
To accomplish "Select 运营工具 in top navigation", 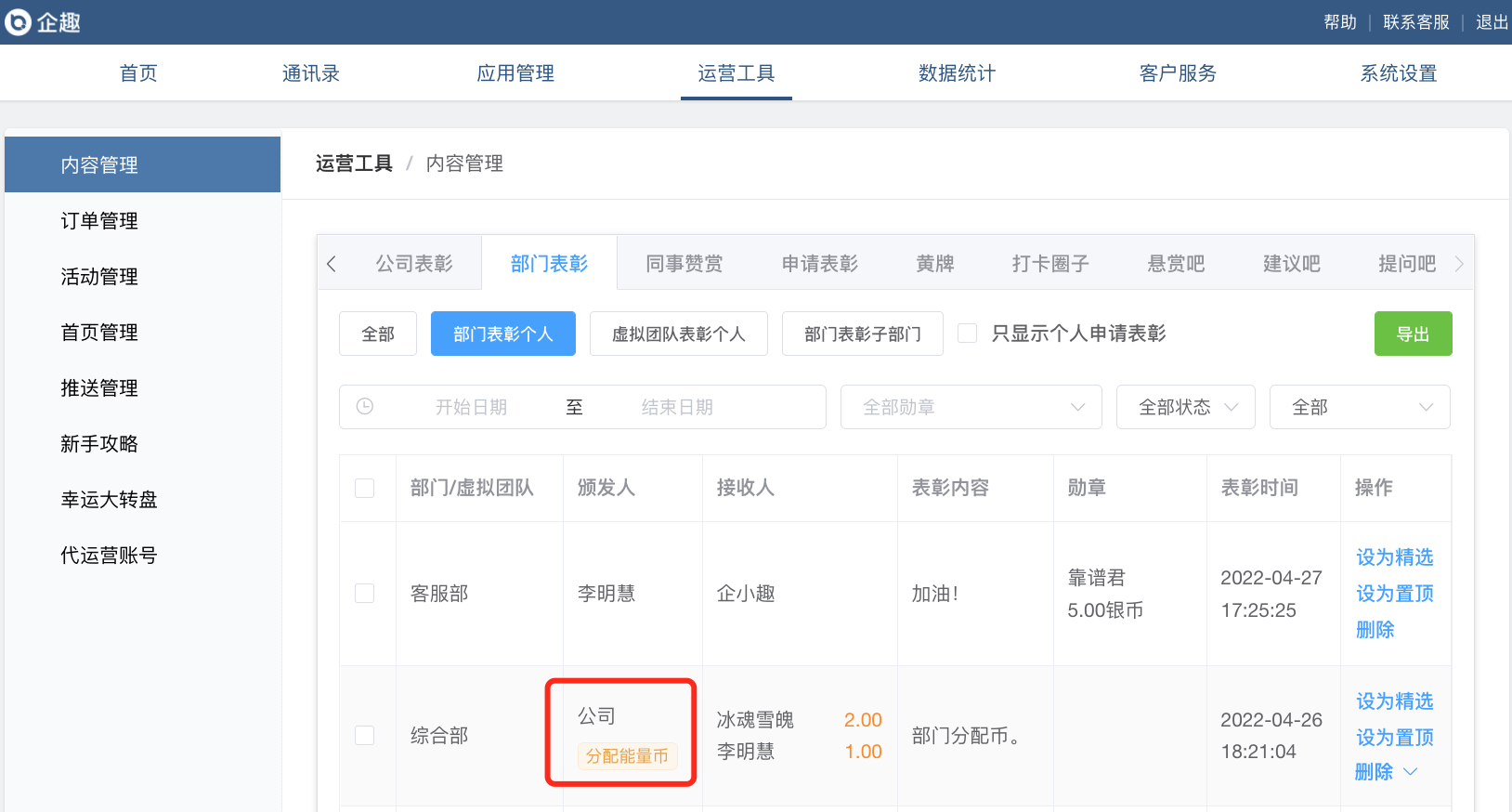I will tap(736, 72).
